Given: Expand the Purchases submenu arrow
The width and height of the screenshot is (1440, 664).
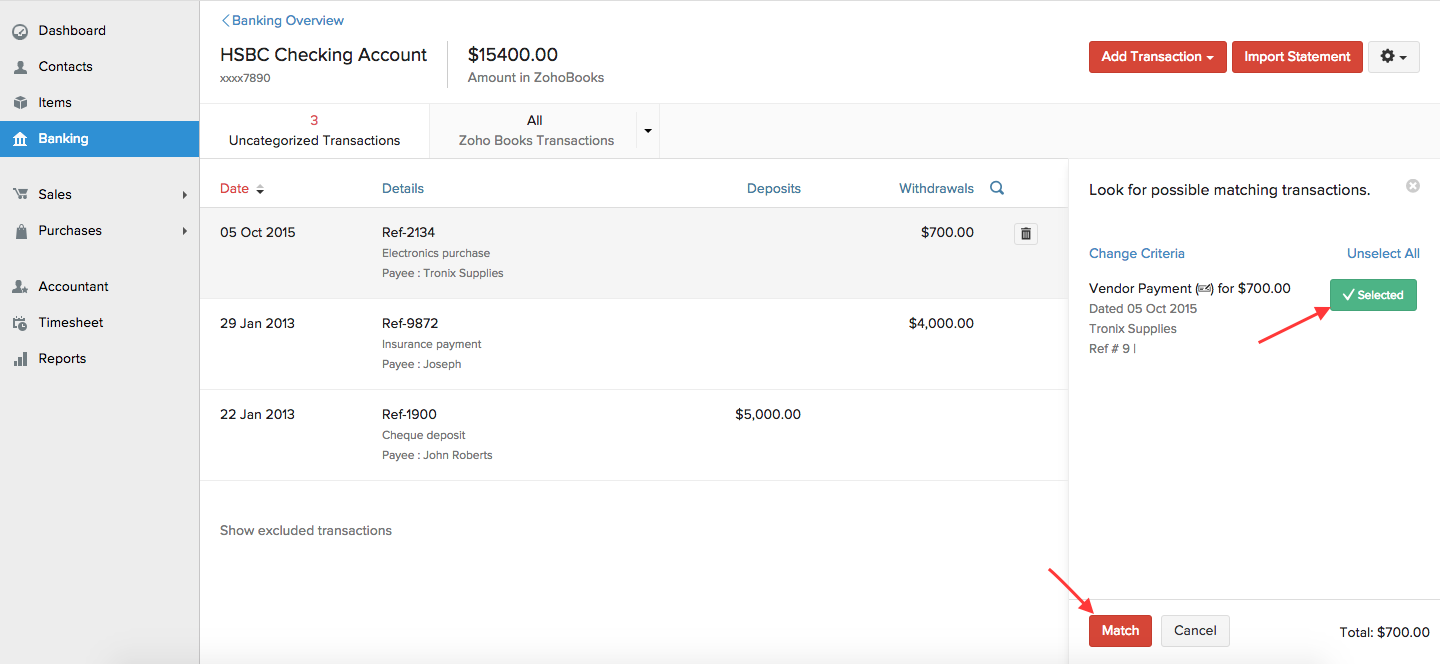Looking at the screenshot, I should coord(185,231).
